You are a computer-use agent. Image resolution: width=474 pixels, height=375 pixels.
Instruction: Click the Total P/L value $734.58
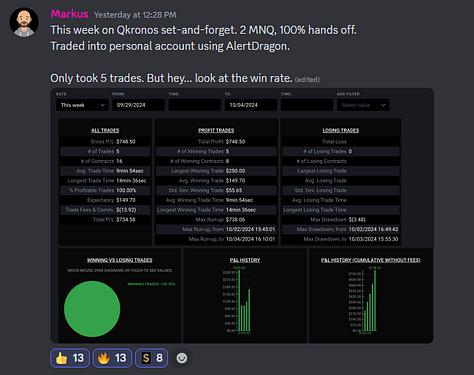[126, 220]
